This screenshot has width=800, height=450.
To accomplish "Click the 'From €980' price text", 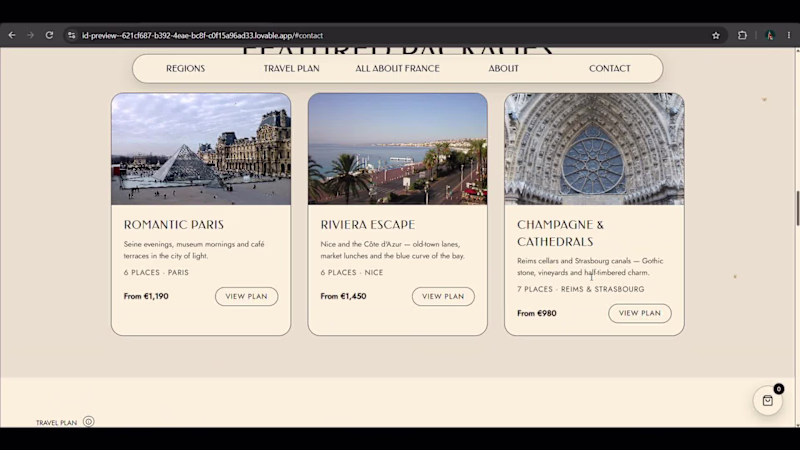I will (537, 313).
